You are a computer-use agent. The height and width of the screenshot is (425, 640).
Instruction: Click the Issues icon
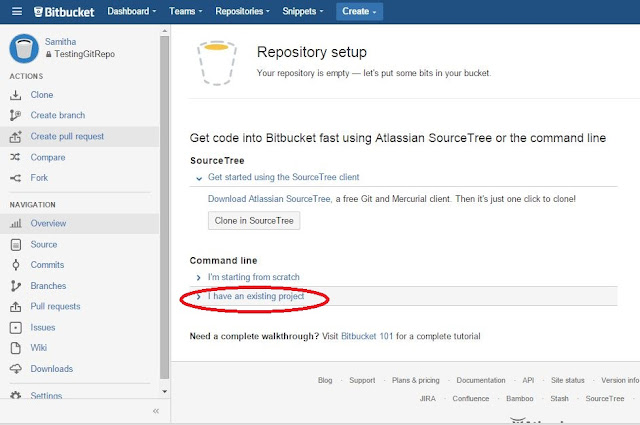pyautogui.click(x=16, y=327)
